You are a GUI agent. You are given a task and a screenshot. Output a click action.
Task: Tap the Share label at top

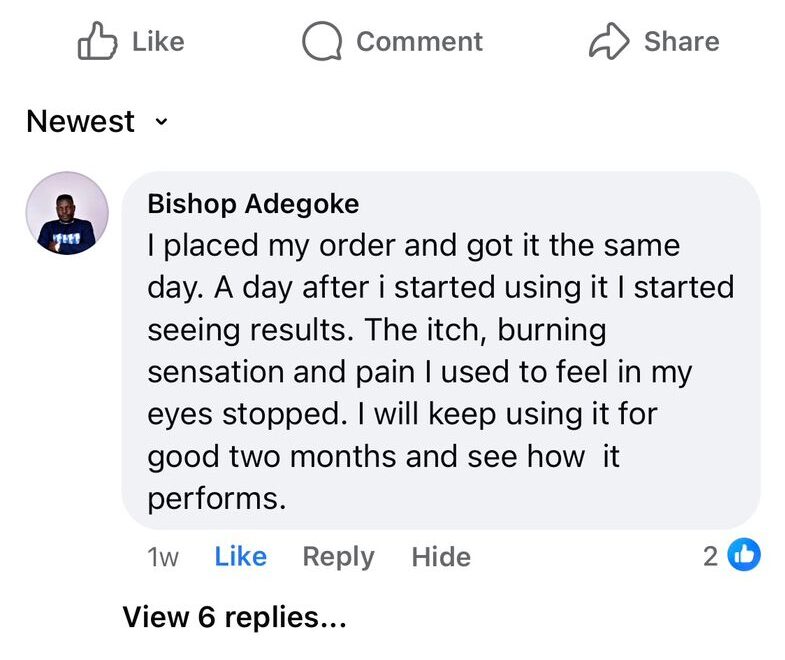point(681,42)
